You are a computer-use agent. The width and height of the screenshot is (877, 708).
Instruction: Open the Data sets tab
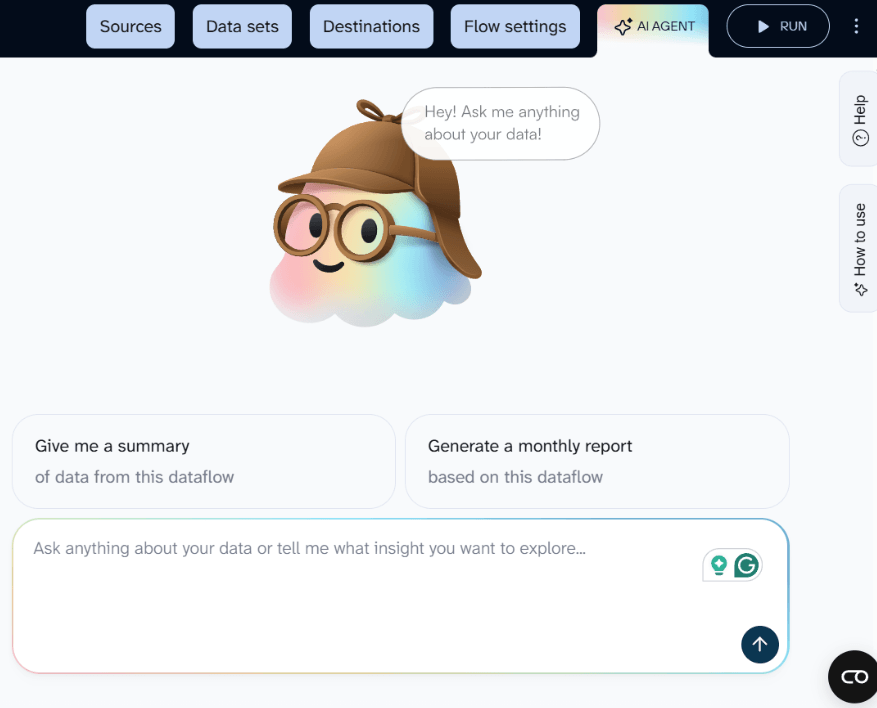(x=241, y=26)
